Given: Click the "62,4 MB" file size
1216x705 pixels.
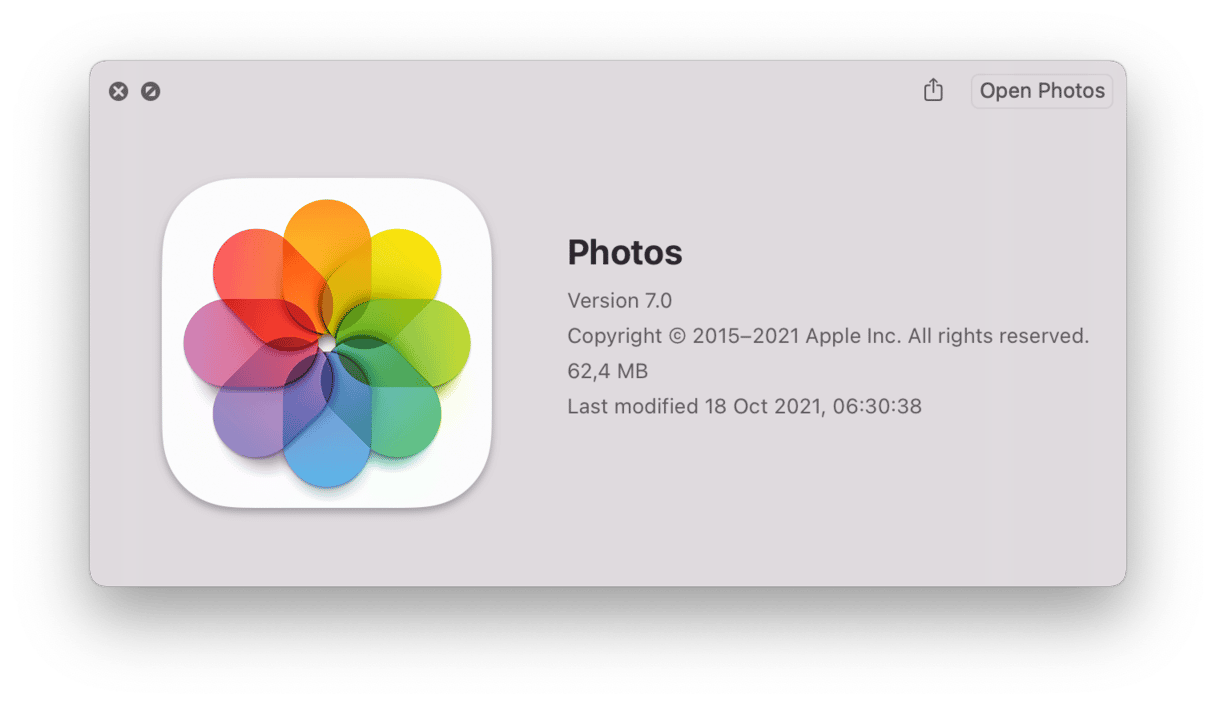Looking at the screenshot, I should (x=608, y=371).
